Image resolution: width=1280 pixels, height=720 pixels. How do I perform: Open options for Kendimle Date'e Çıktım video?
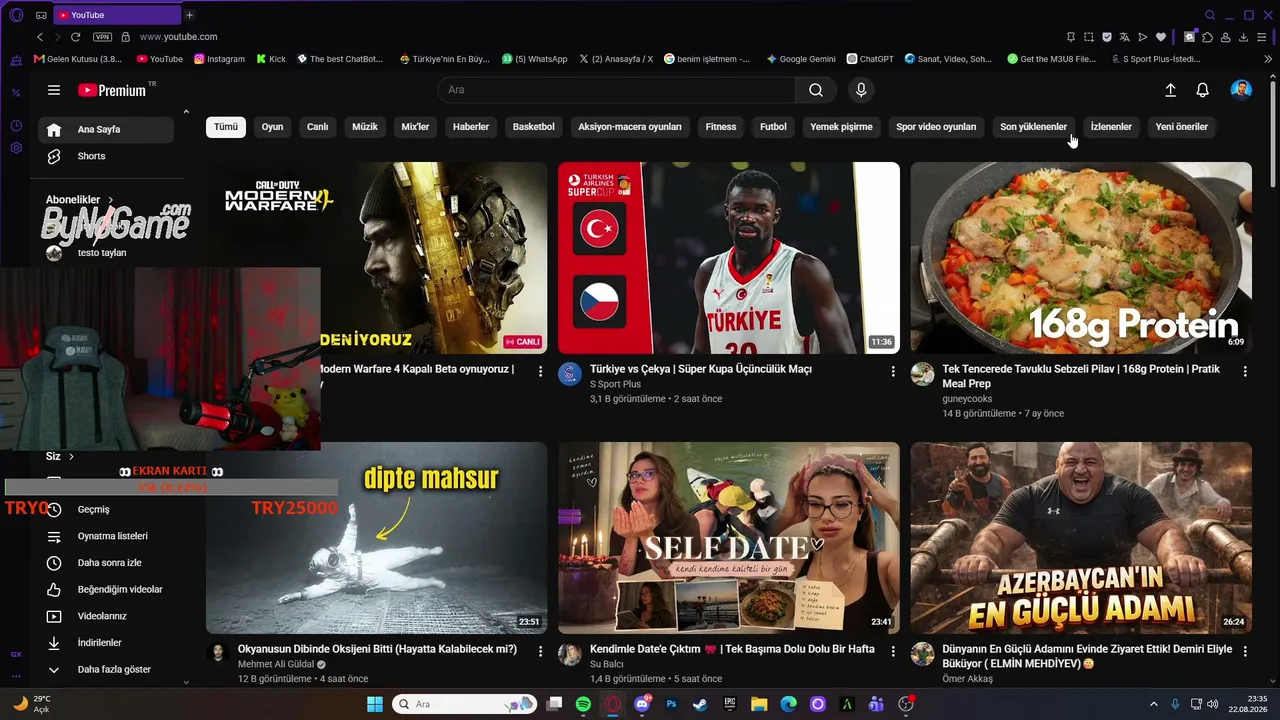click(893, 651)
